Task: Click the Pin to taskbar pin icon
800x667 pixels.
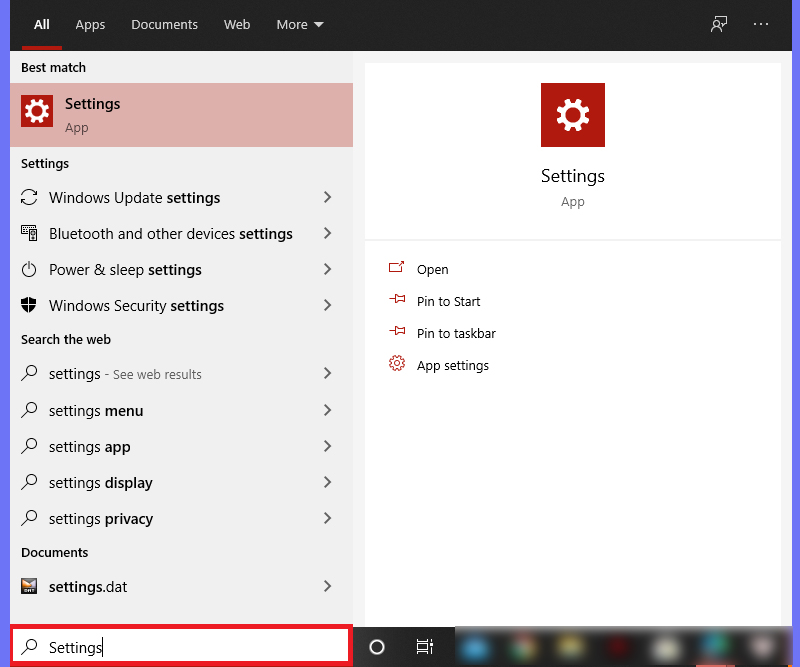Action: click(x=396, y=331)
